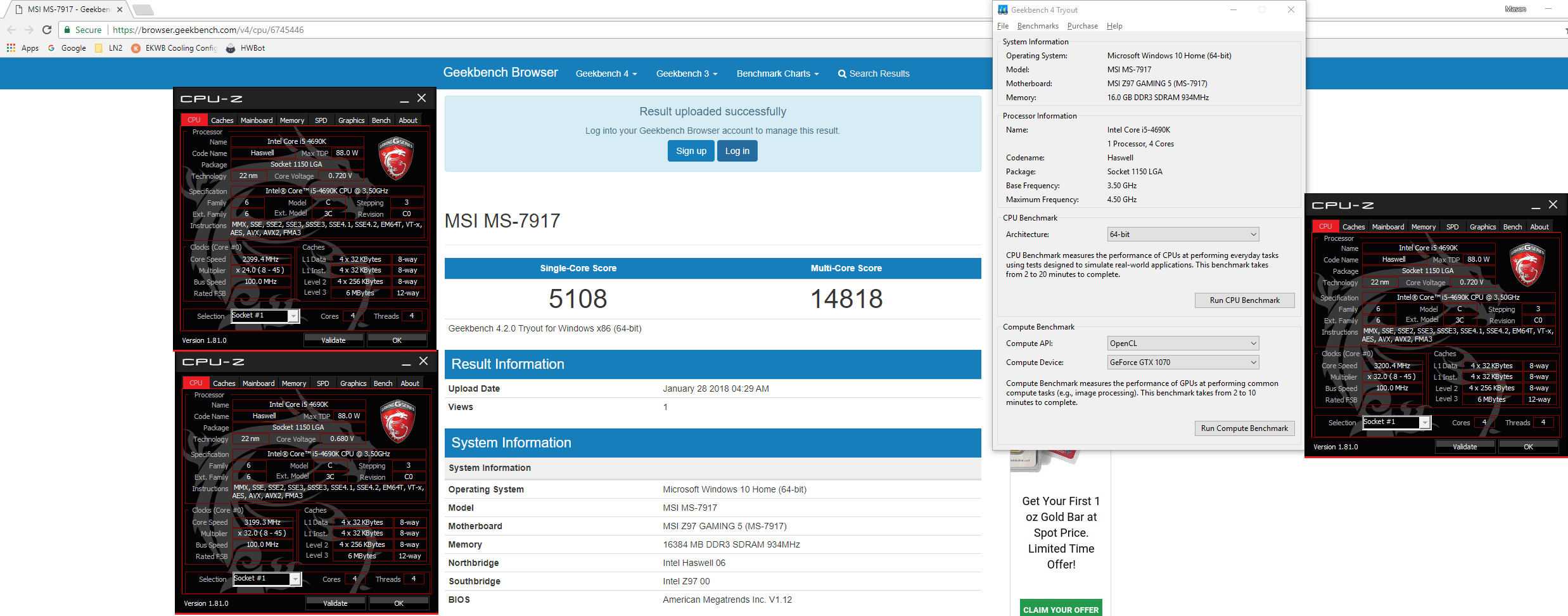Switch to SPD tab in bottom-left CPU-Z
Image resolution: width=1568 pixels, height=616 pixels.
323,383
